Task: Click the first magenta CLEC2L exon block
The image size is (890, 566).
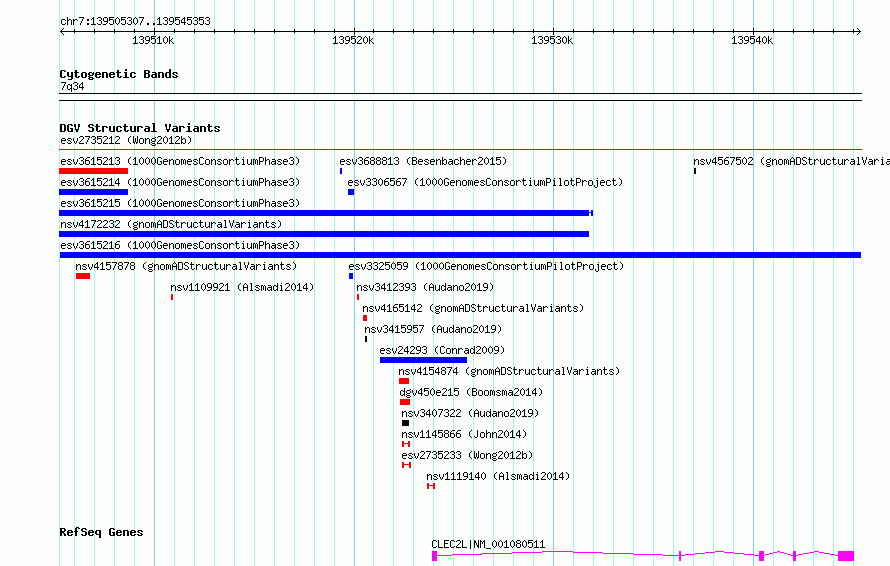Action: tap(435, 556)
